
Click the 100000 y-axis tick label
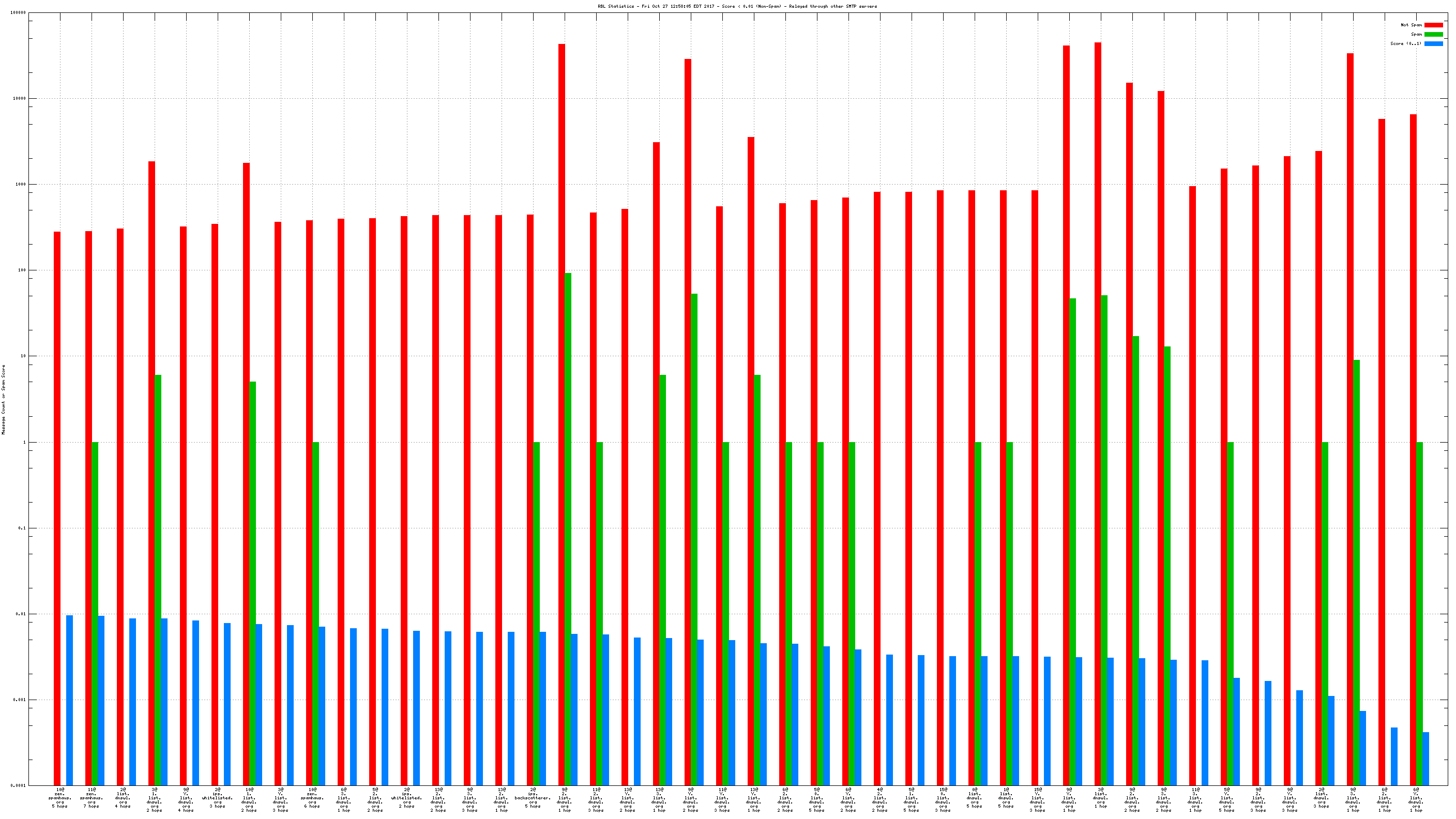18,12
